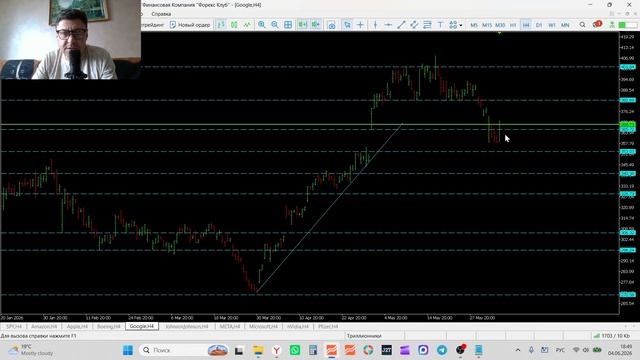Viewport: 640px width, 360px height.
Task: Set timeframe to M5
Action: pos(474,25)
